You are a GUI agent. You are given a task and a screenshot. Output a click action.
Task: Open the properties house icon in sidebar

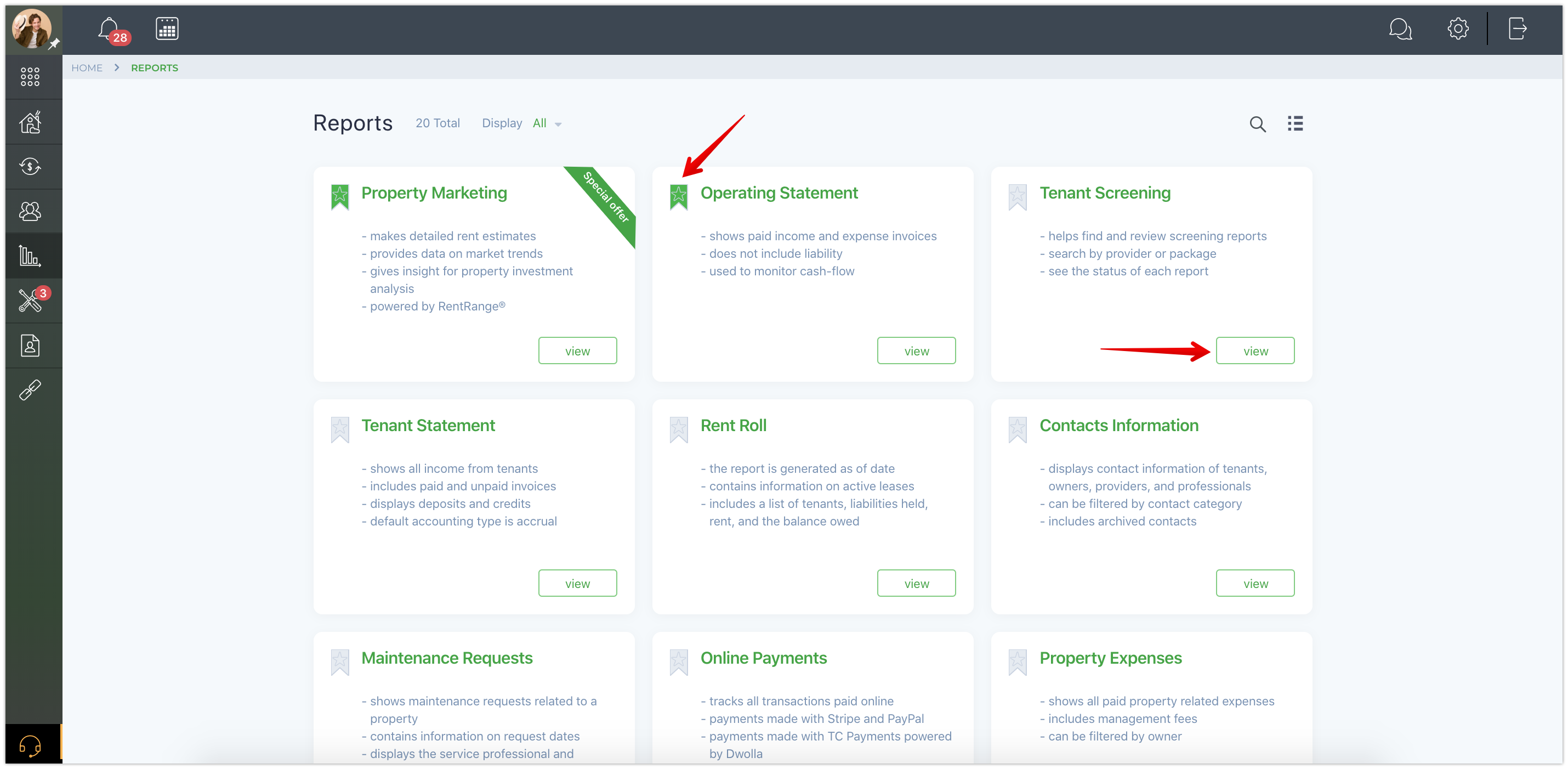click(30, 122)
